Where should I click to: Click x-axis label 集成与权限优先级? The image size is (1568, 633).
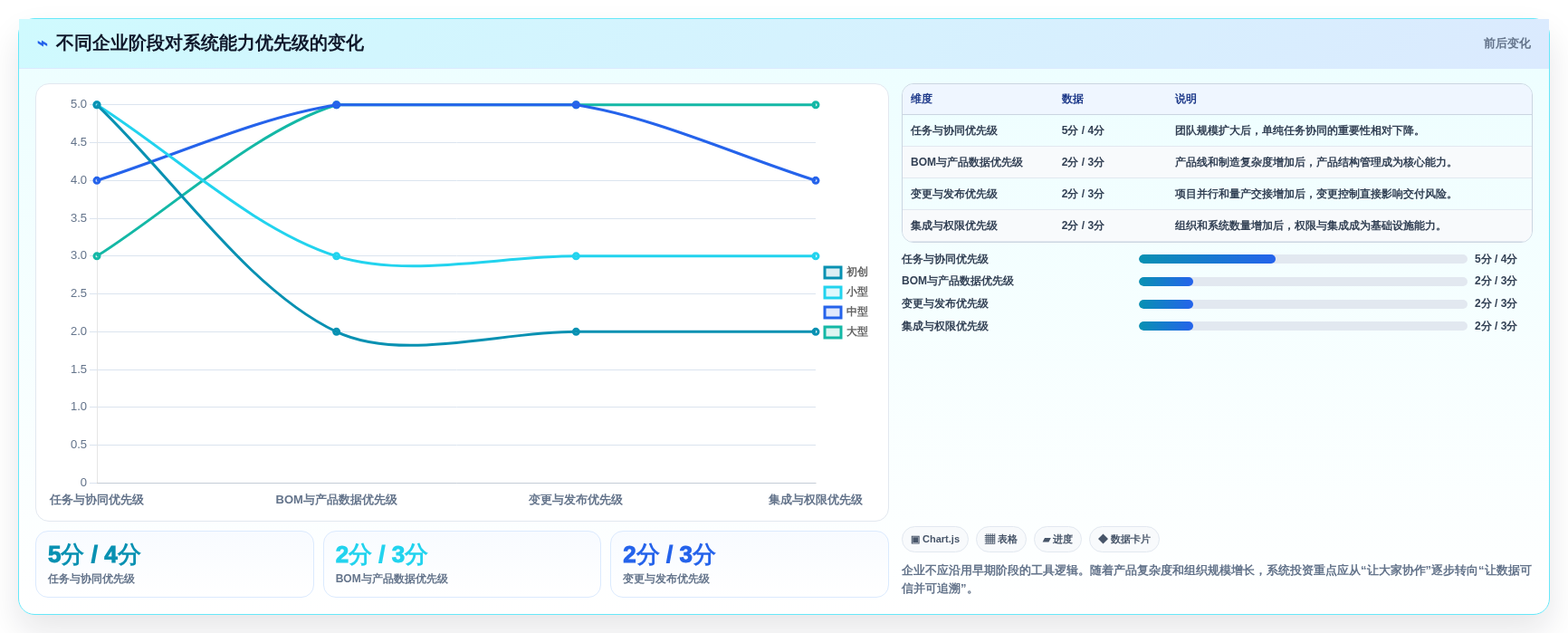pos(816,500)
